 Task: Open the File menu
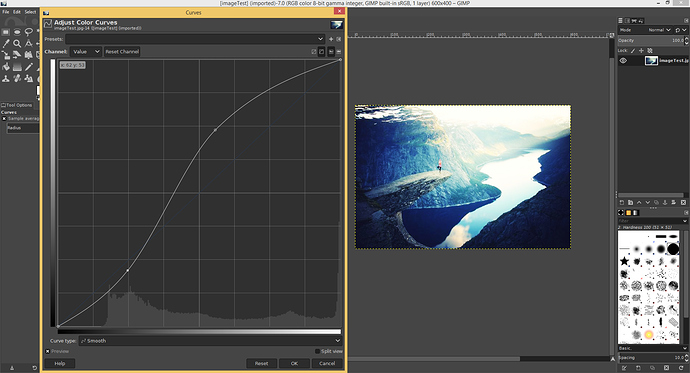6,12
